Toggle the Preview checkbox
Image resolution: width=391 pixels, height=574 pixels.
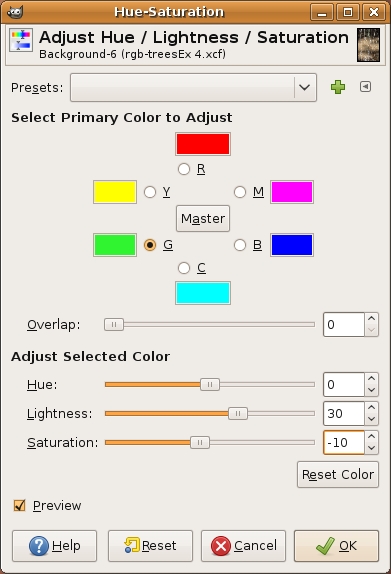(x=19, y=506)
